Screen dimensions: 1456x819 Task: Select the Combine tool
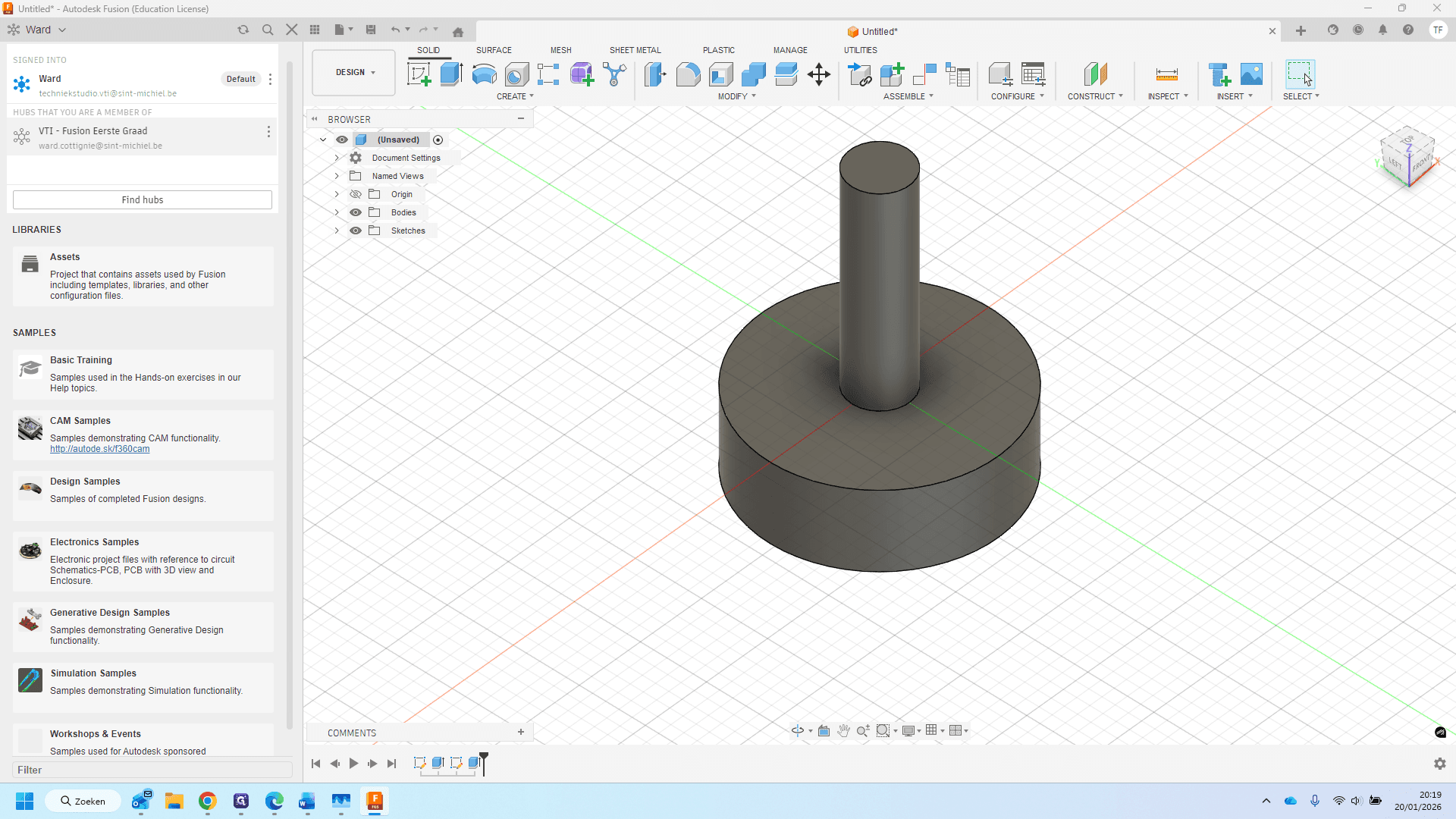coord(754,74)
